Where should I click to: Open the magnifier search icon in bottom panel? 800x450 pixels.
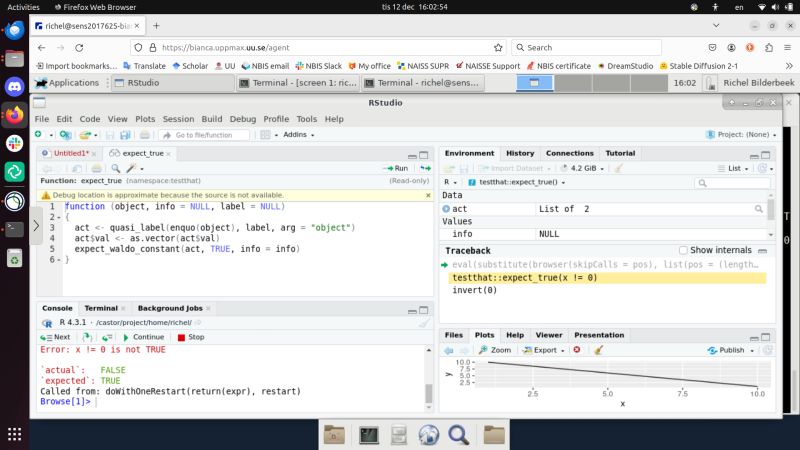coord(458,435)
